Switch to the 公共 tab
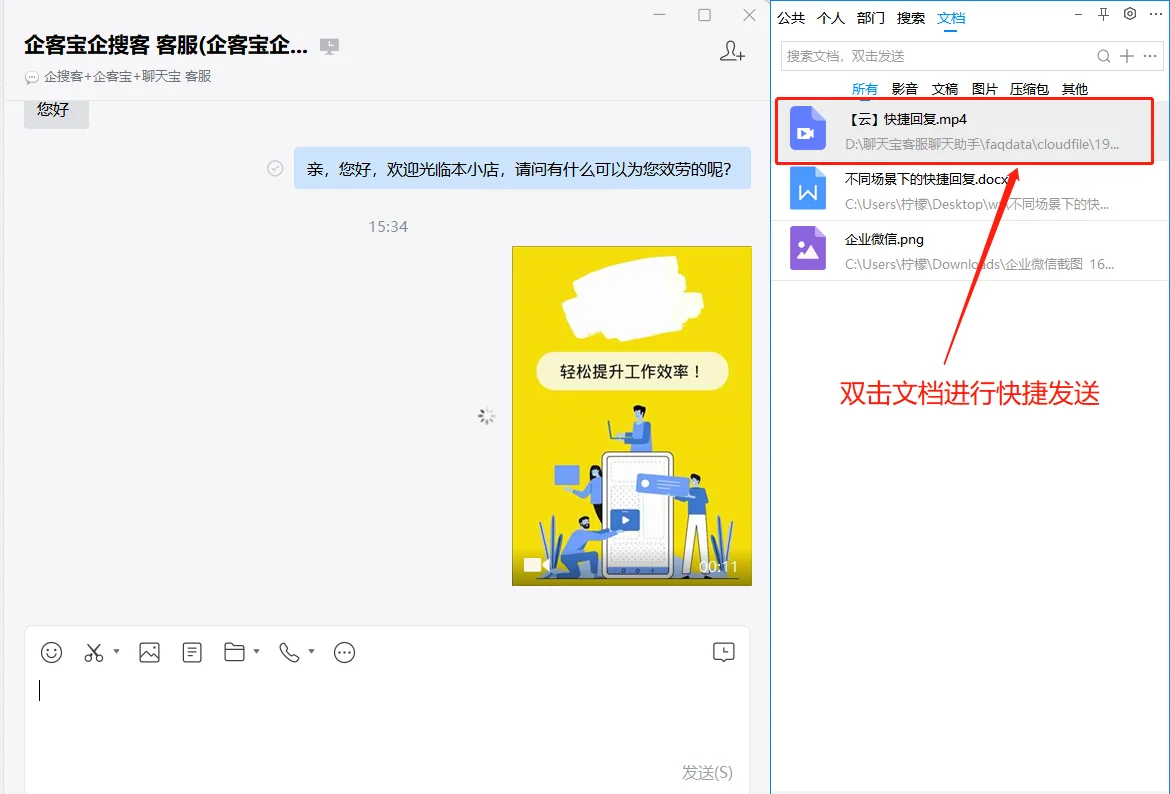Image resolution: width=1170 pixels, height=794 pixels. tap(791, 18)
